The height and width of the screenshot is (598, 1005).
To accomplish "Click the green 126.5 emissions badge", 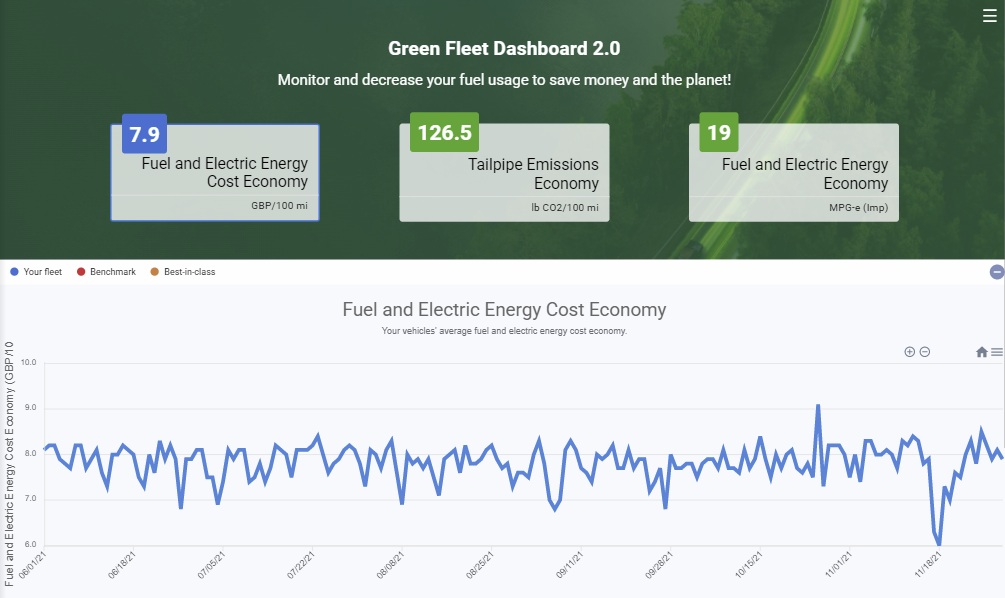I will point(444,132).
